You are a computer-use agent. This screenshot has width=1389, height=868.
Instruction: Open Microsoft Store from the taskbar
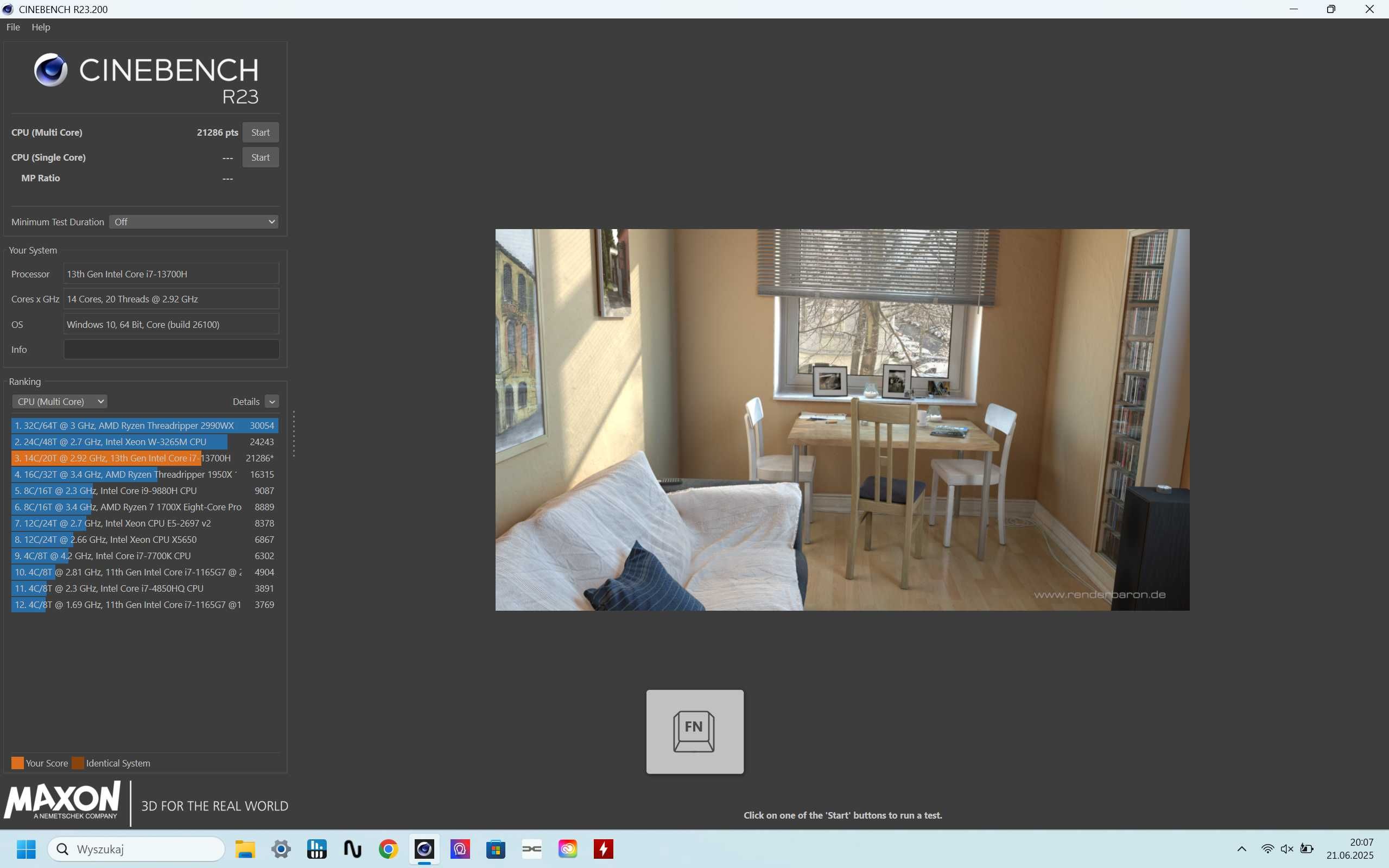(496, 849)
